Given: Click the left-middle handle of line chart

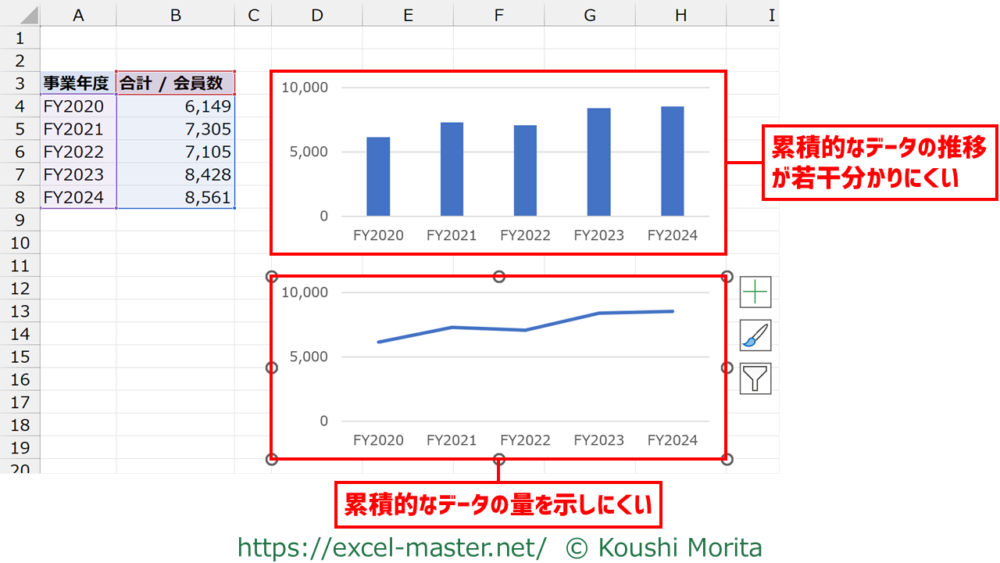Looking at the screenshot, I should (271, 368).
